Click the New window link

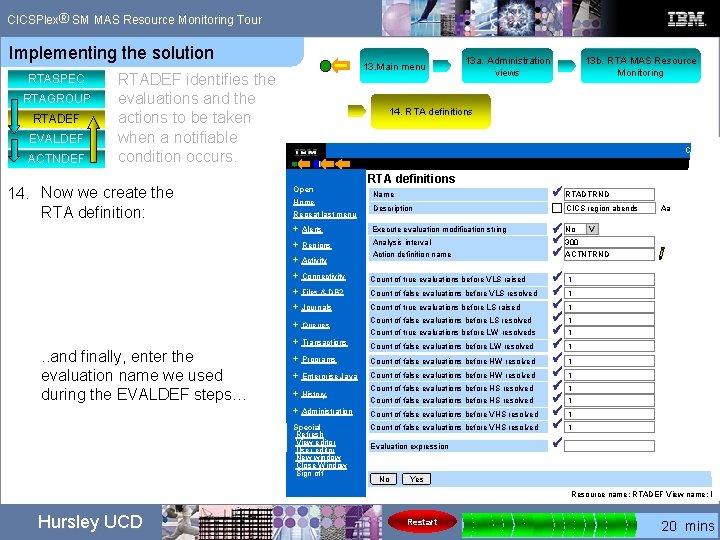318,457
